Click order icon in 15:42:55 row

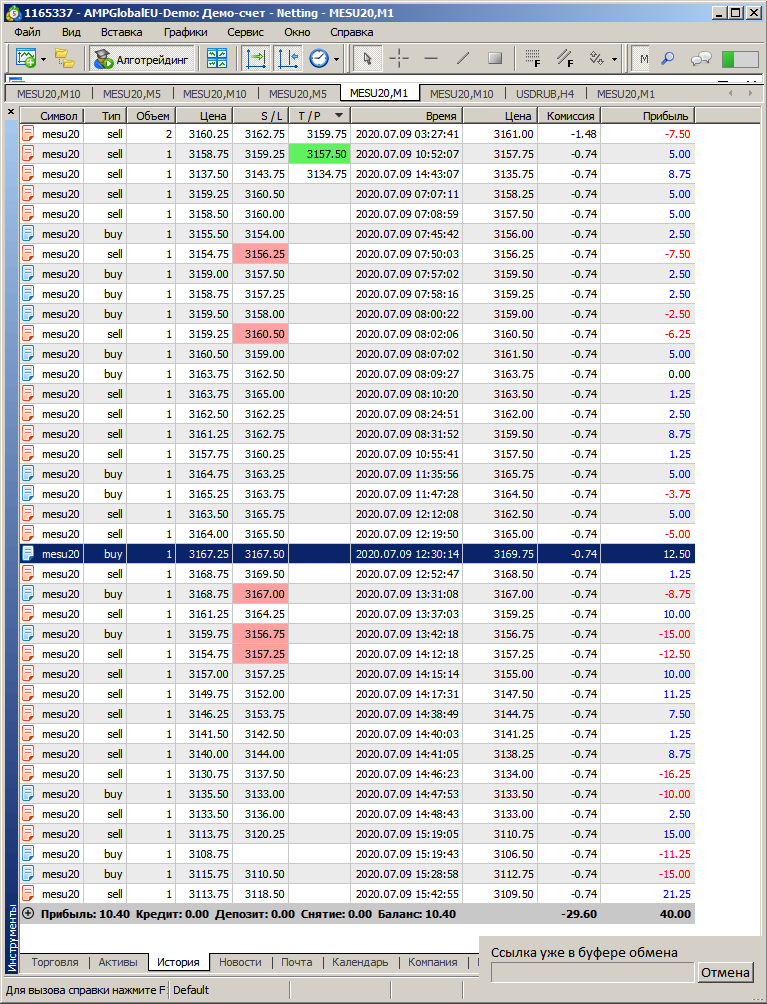pyautogui.click(x=28, y=894)
